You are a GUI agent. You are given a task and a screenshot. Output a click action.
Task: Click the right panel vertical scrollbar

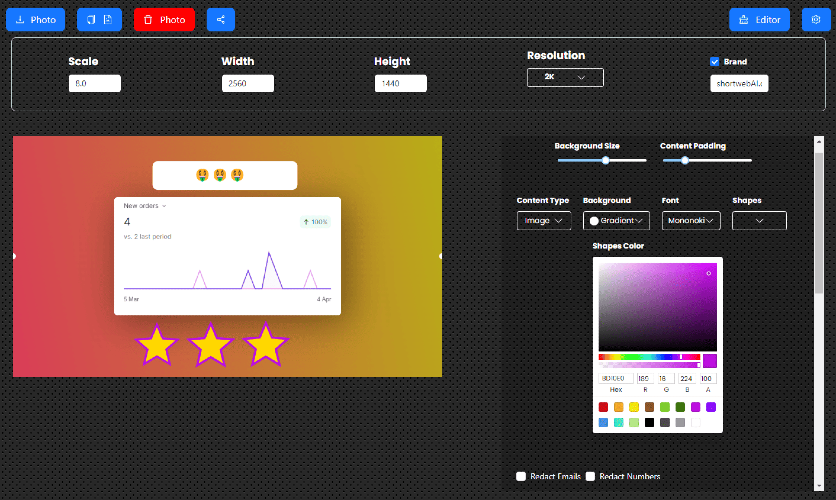819,221
